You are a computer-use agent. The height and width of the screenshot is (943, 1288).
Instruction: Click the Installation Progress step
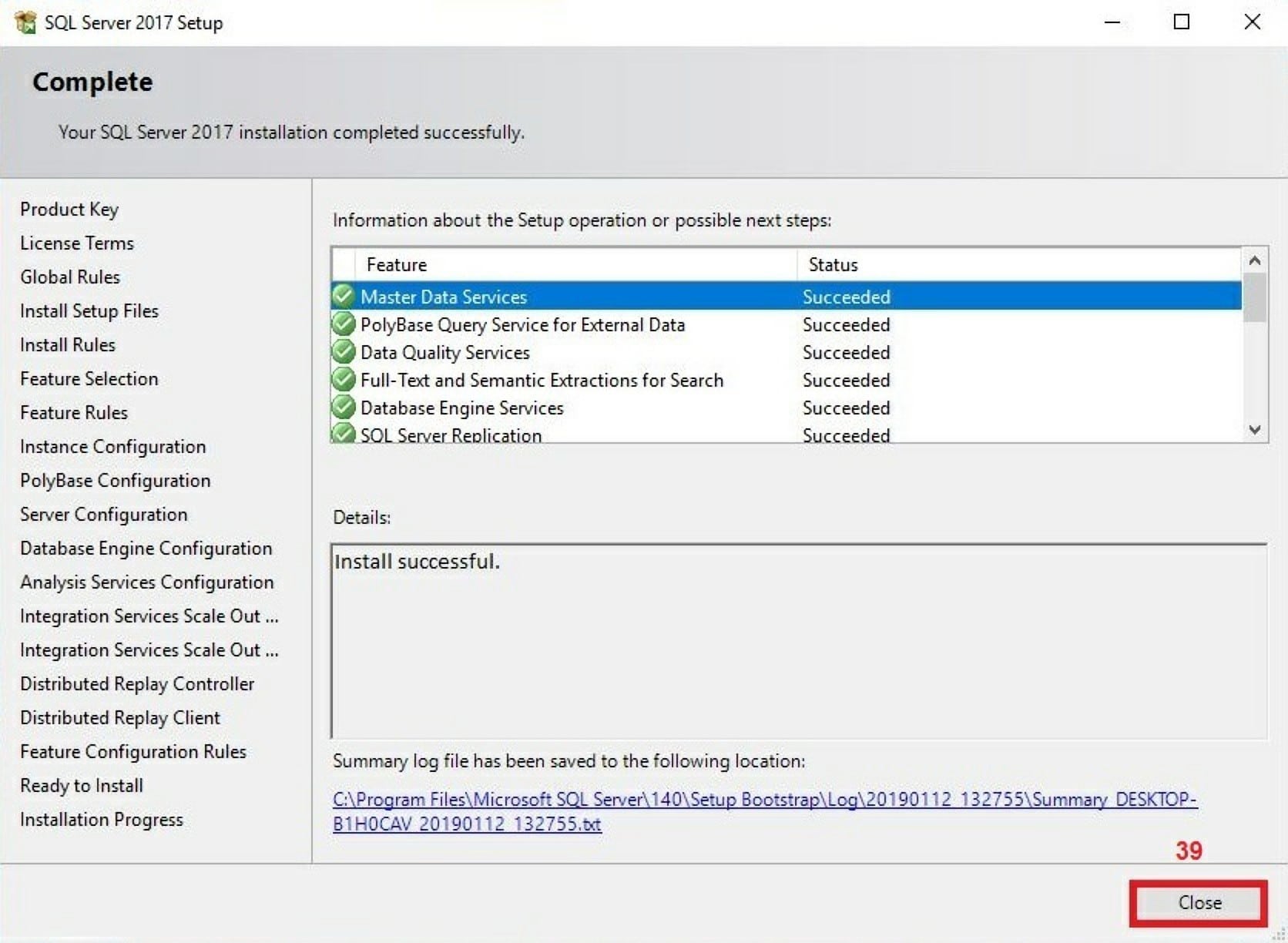[x=102, y=820]
